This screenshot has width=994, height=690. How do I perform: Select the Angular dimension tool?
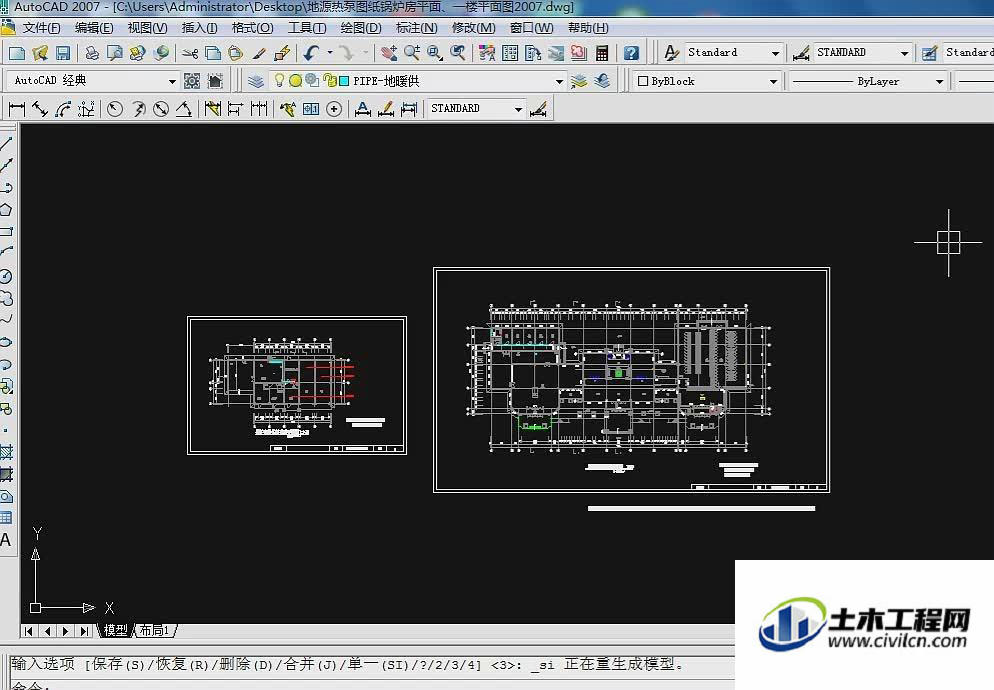pos(184,109)
